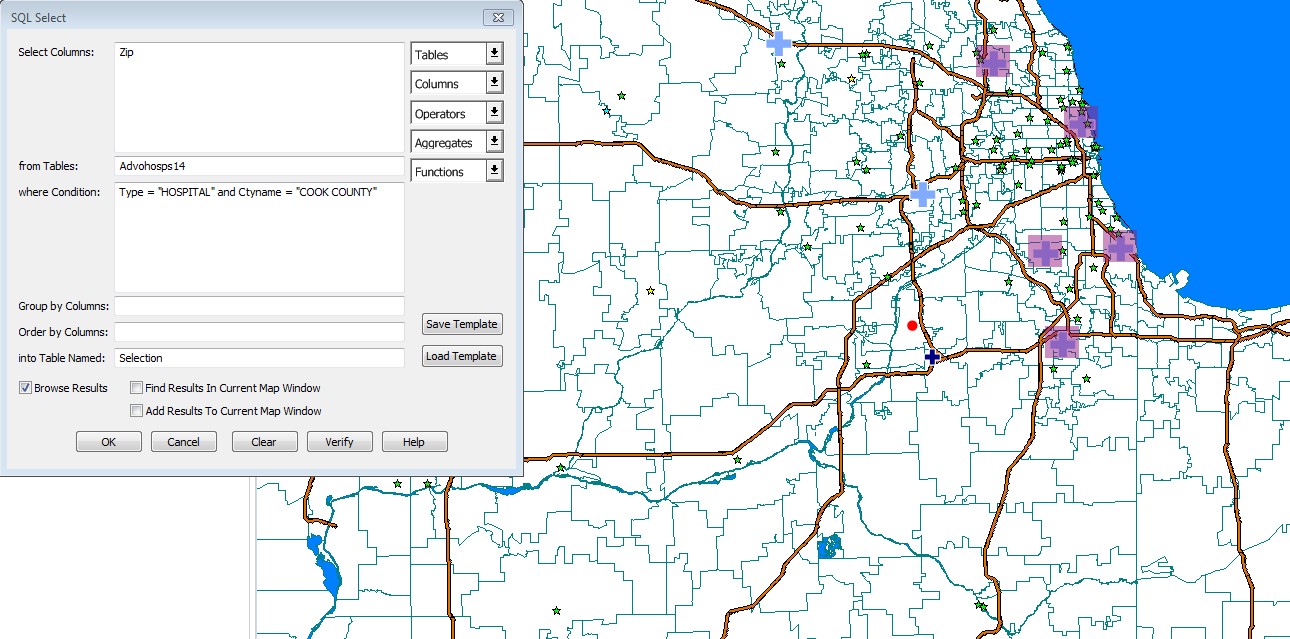Image resolution: width=1290 pixels, height=639 pixels.
Task: Click the dark blue cross hospital symbol
Action: click(x=932, y=357)
